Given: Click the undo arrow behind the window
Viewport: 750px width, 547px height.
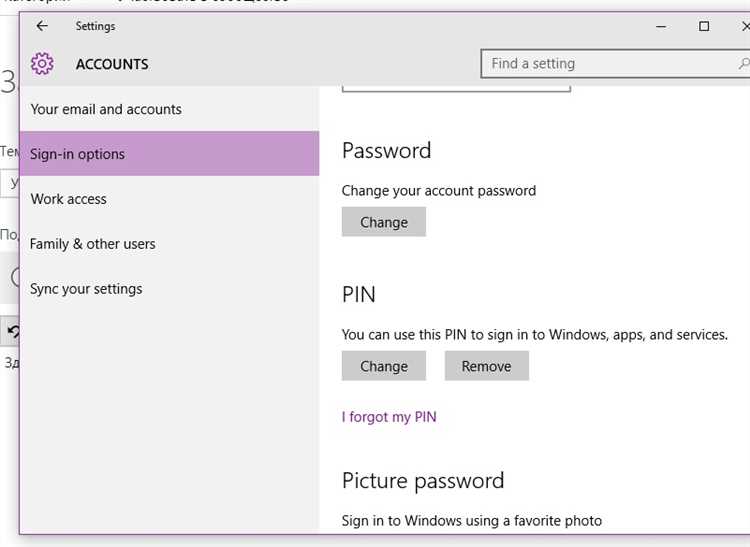Looking at the screenshot, I should [11, 330].
